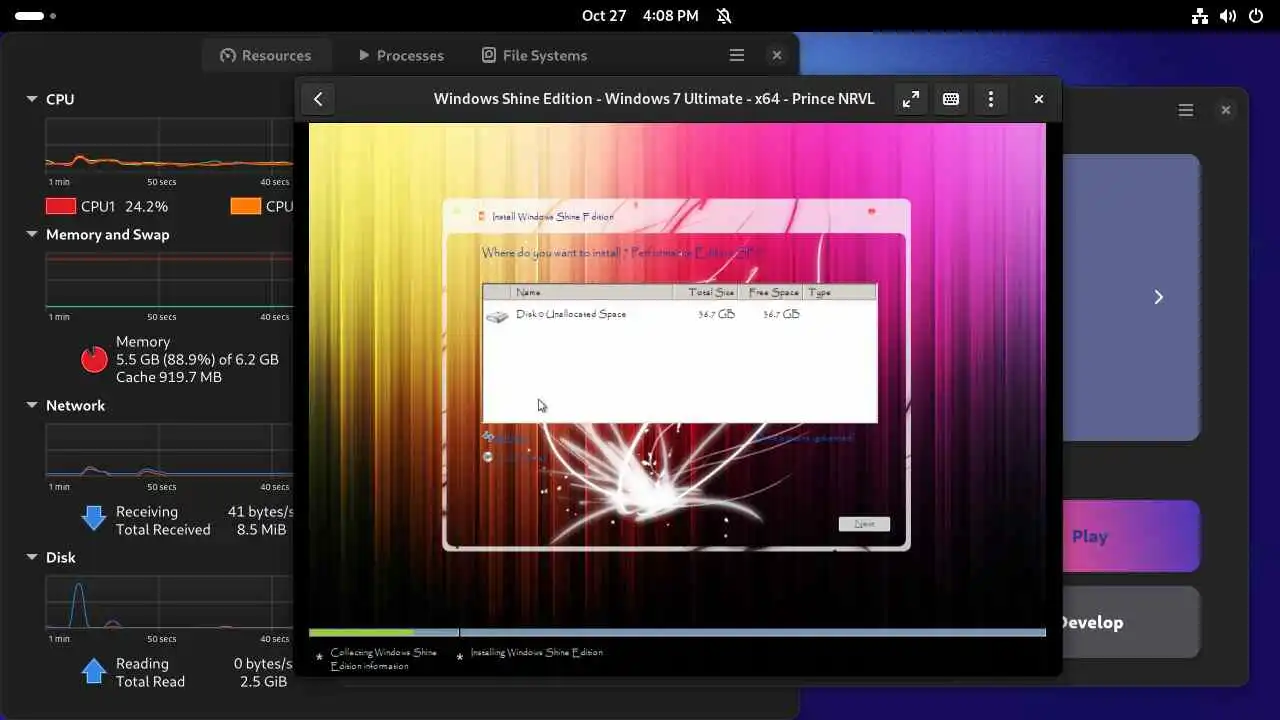Click the muted notifications bell icon
The width and height of the screenshot is (1280, 720).
pyautogui.click(x=724, y=16)
